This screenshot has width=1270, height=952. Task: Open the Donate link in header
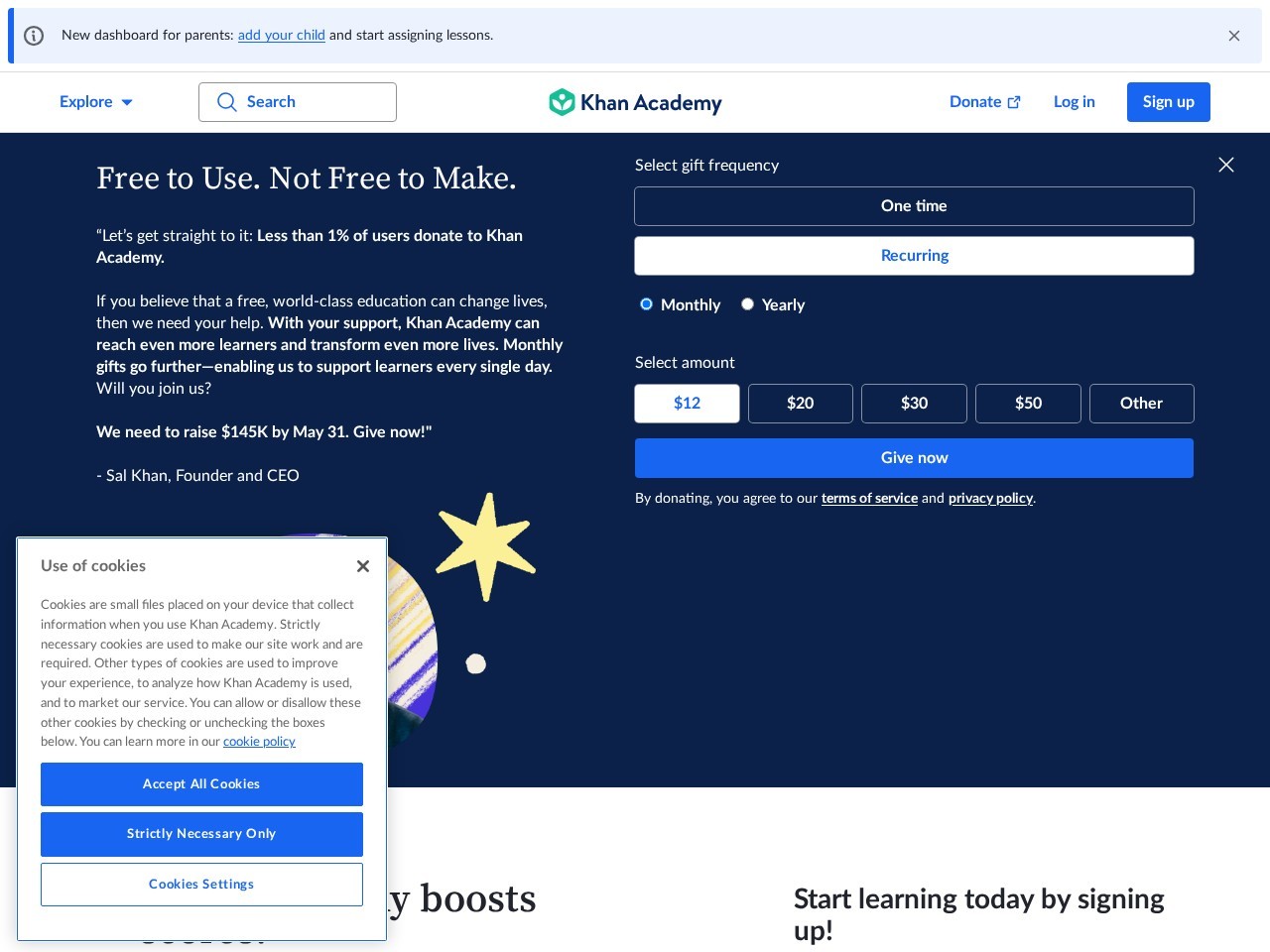coord(985,102)
